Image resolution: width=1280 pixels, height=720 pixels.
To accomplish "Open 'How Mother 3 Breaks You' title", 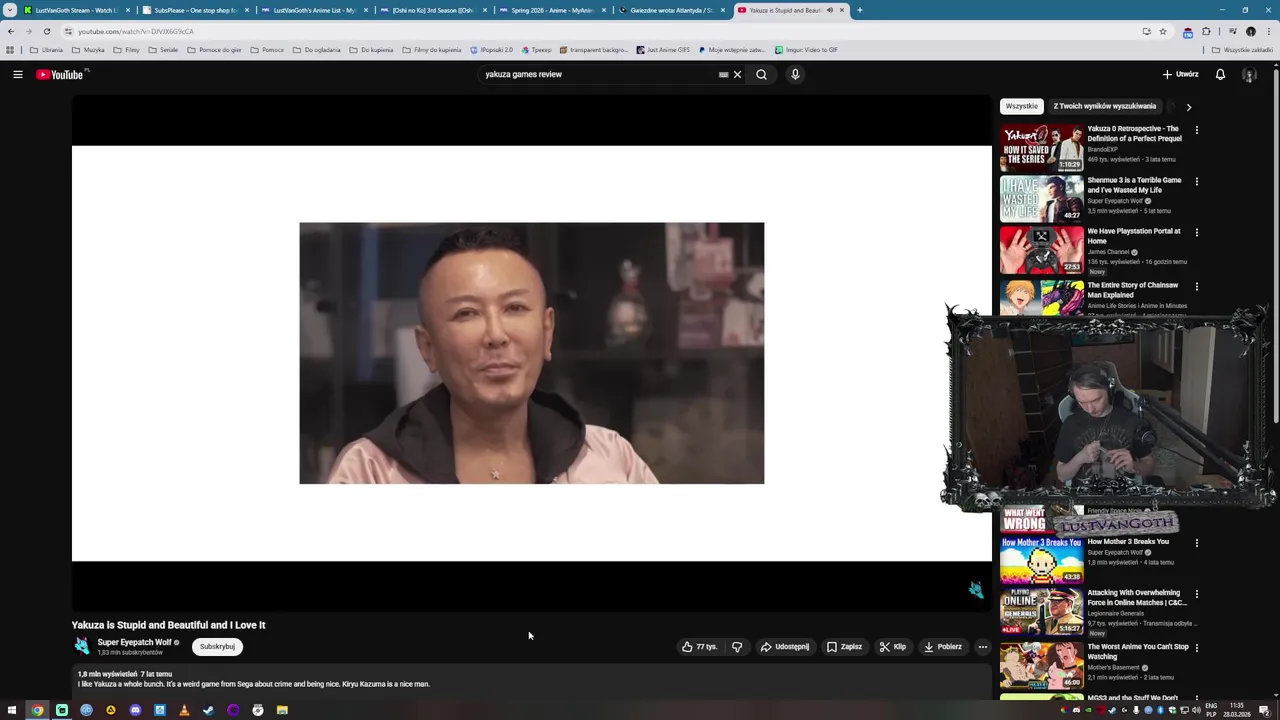I will 1128,542.
